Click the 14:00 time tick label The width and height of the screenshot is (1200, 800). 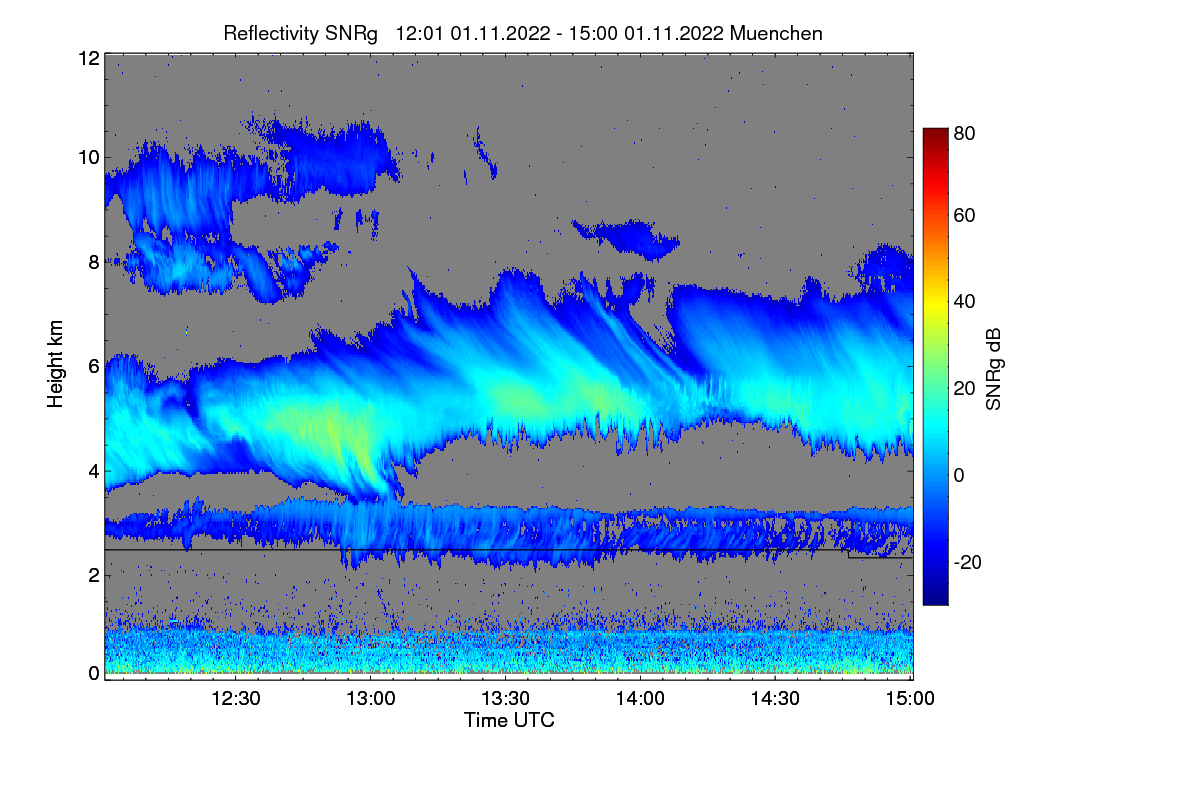[x=641, y=699]
